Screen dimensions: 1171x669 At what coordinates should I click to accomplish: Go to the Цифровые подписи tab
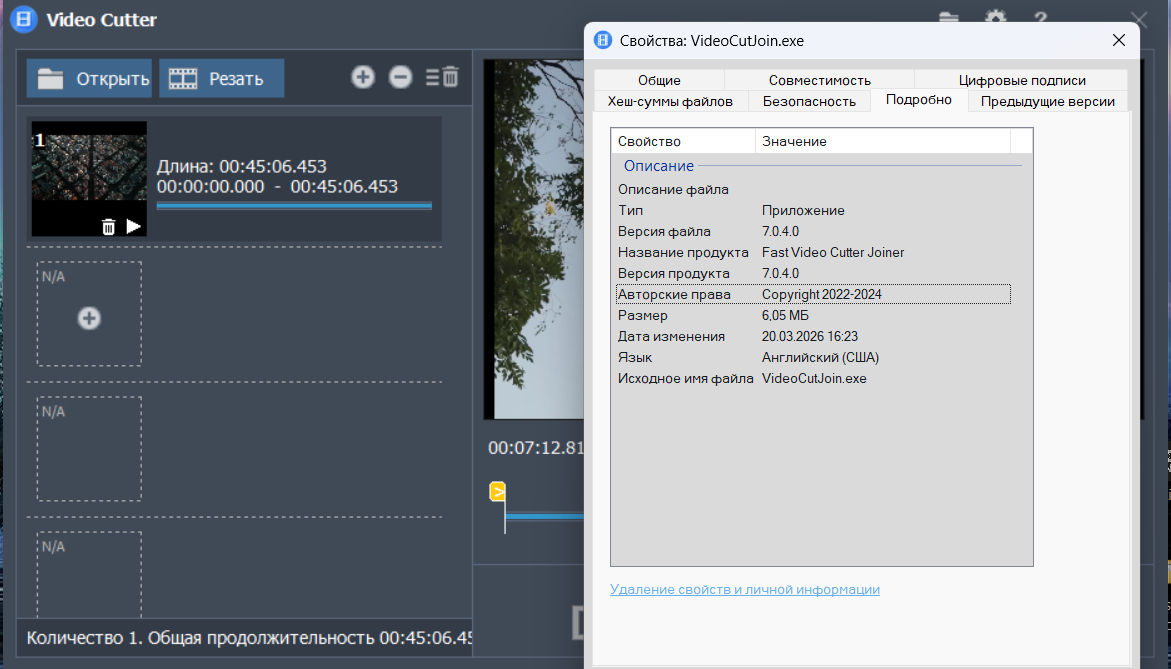(1021, 80)
